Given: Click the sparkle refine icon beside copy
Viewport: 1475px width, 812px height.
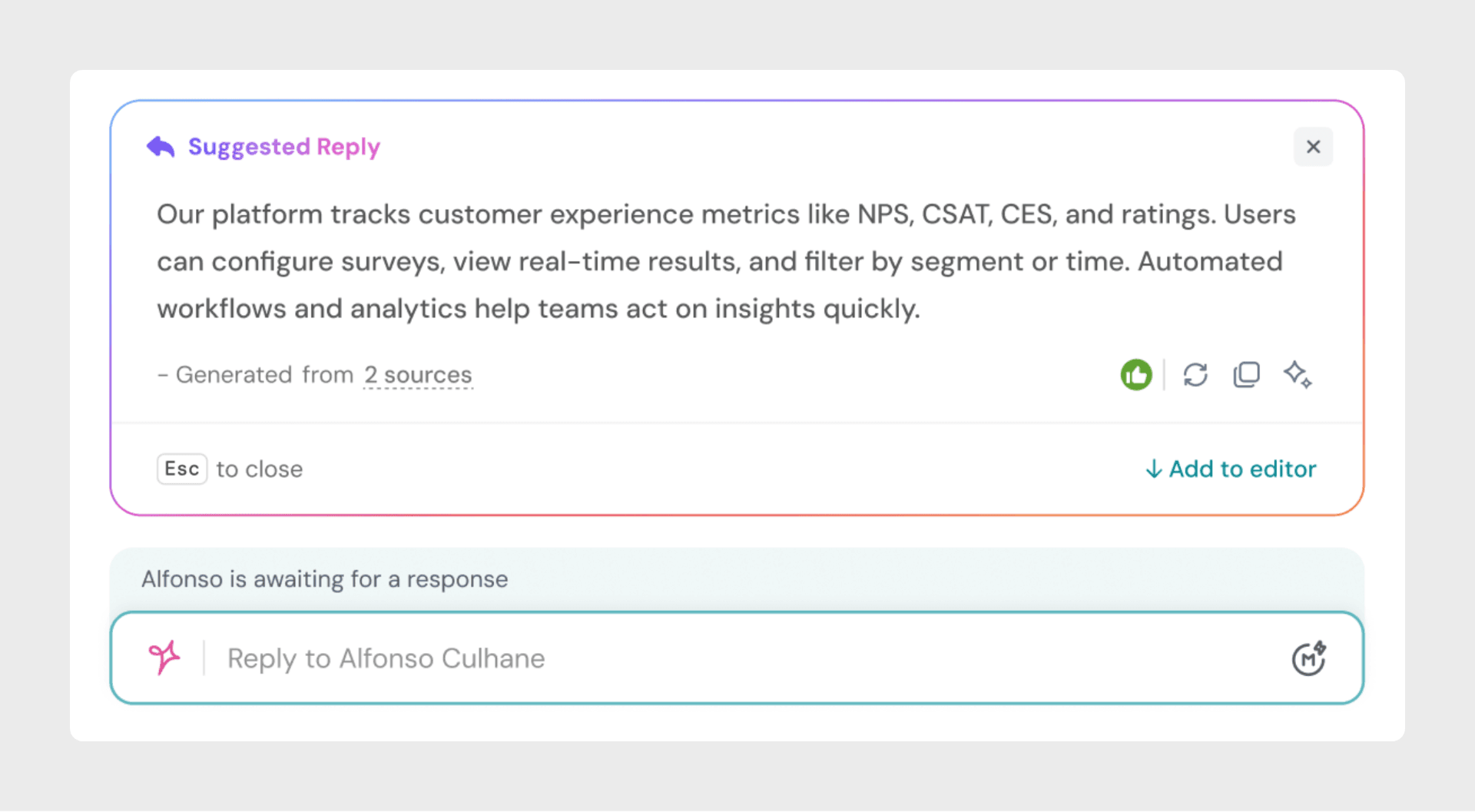Looking at the screenshot, I should pyautogui.click(x=1298, y=375).
